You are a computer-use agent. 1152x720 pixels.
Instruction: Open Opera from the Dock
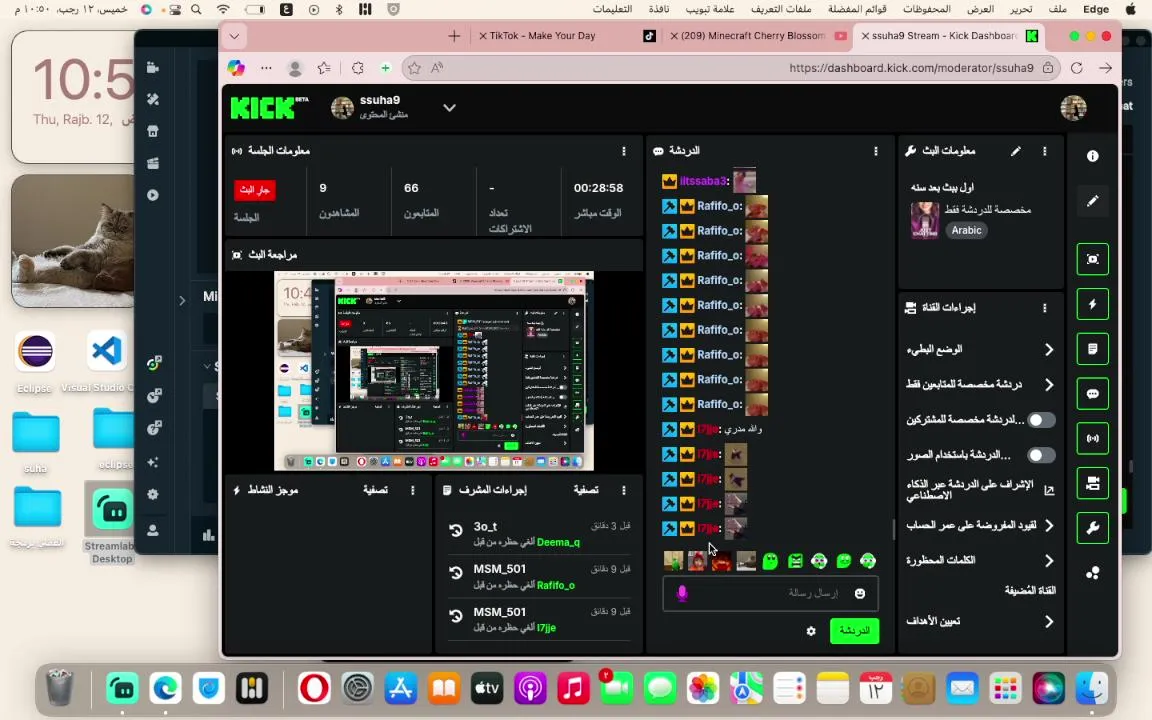point(314,688)
